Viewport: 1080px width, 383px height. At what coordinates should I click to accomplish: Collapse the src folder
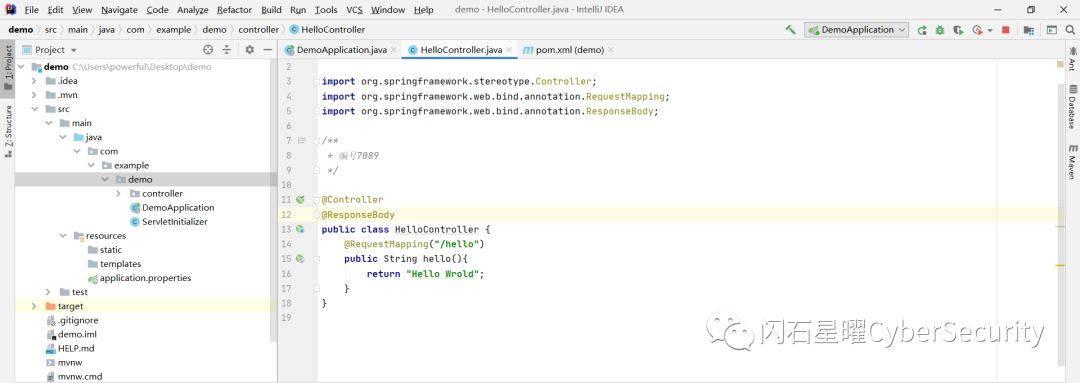(x=34, y=109)
